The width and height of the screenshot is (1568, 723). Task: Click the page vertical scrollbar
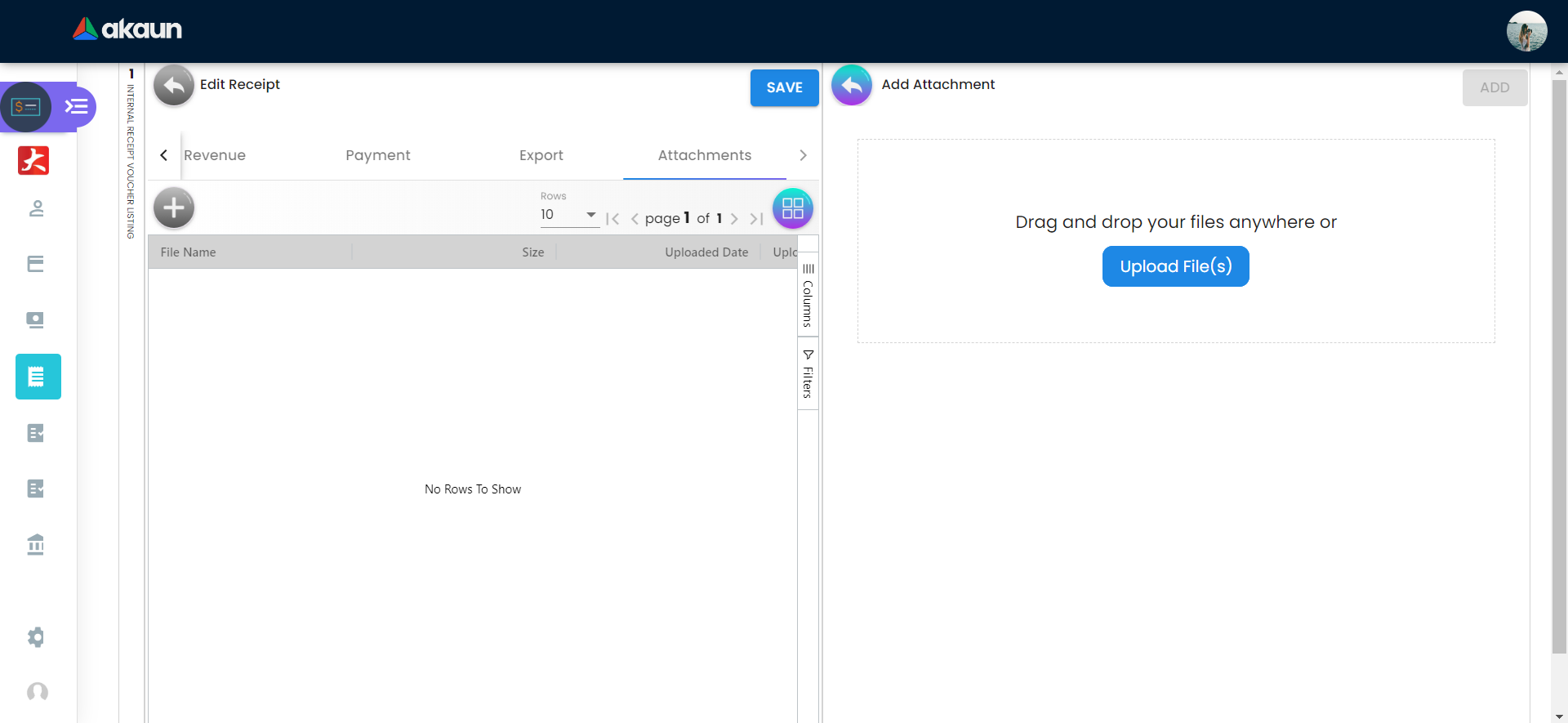1559,366
